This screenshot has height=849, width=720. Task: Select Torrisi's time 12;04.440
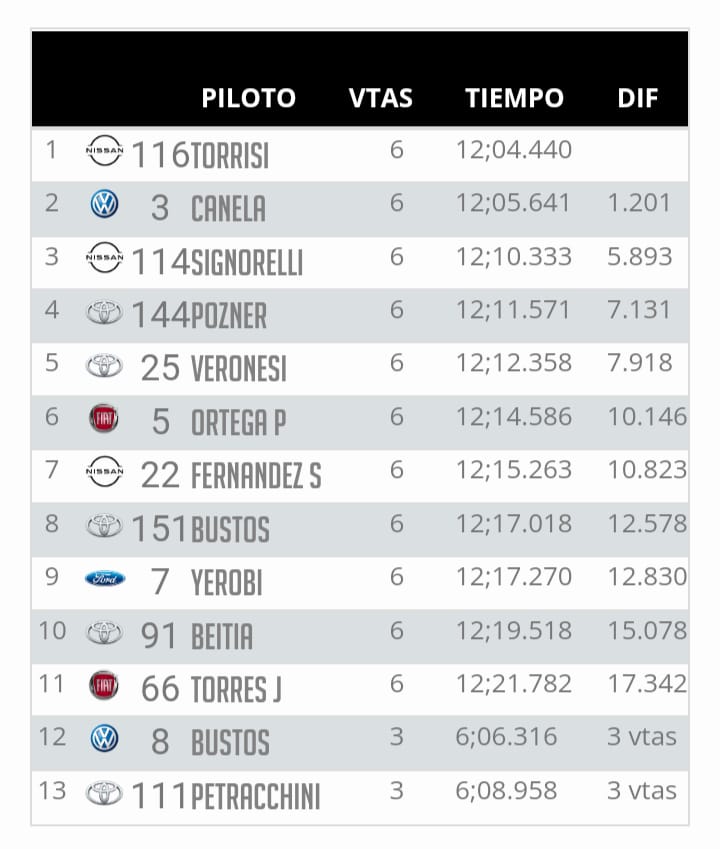pos(514,150)
